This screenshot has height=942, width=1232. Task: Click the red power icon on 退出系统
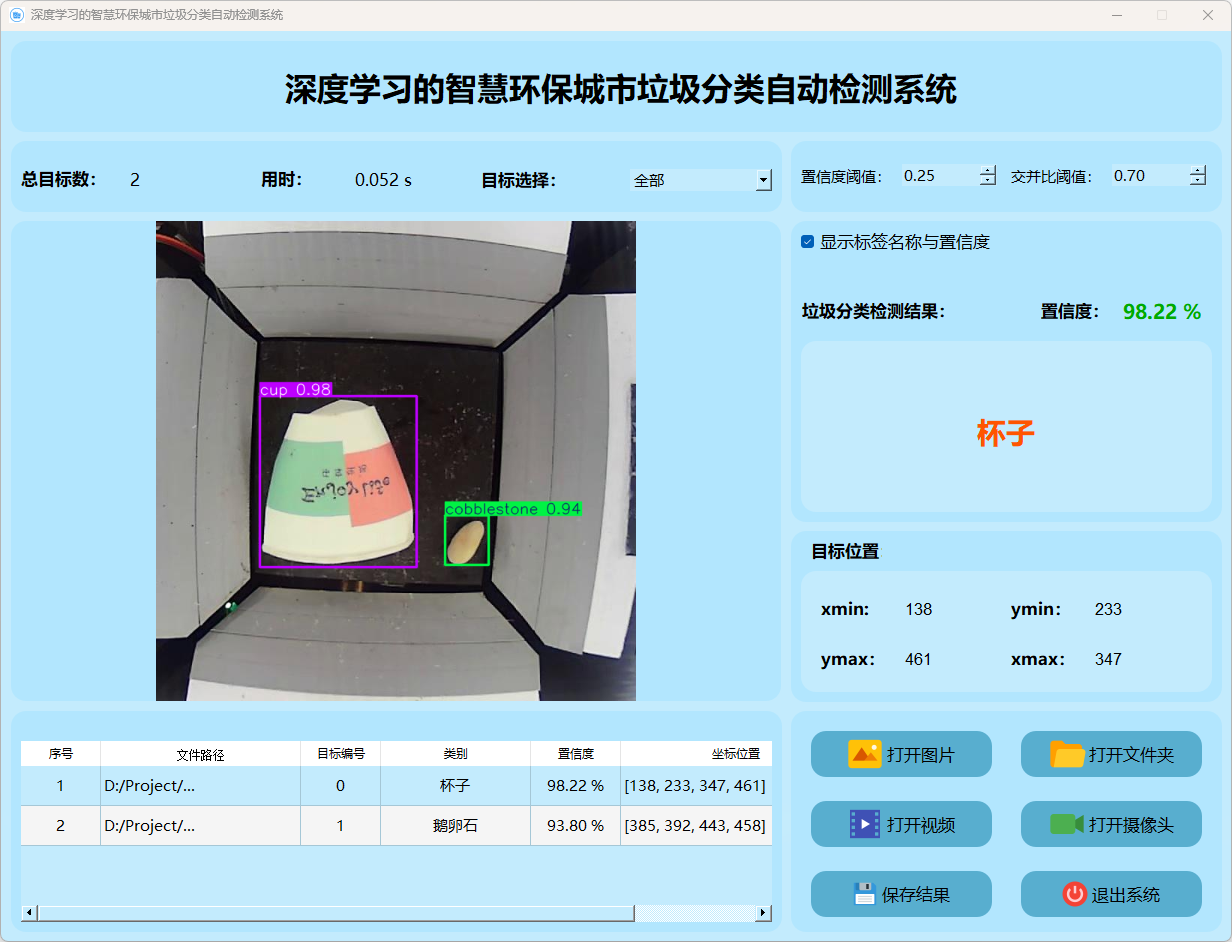coord(1075,894)
